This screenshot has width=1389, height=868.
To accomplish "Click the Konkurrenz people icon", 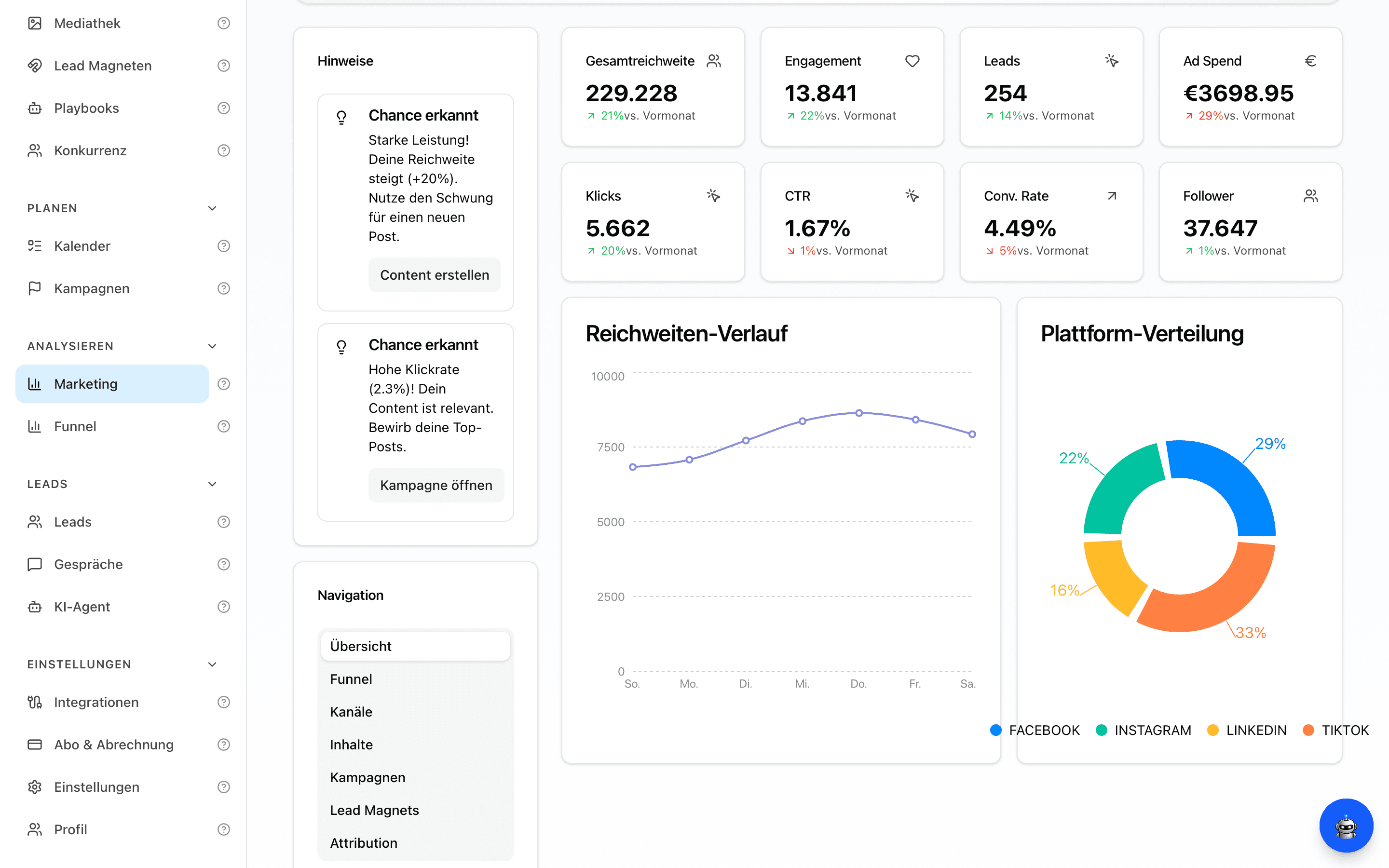I will pyautogui.click(x=35, y=150).
